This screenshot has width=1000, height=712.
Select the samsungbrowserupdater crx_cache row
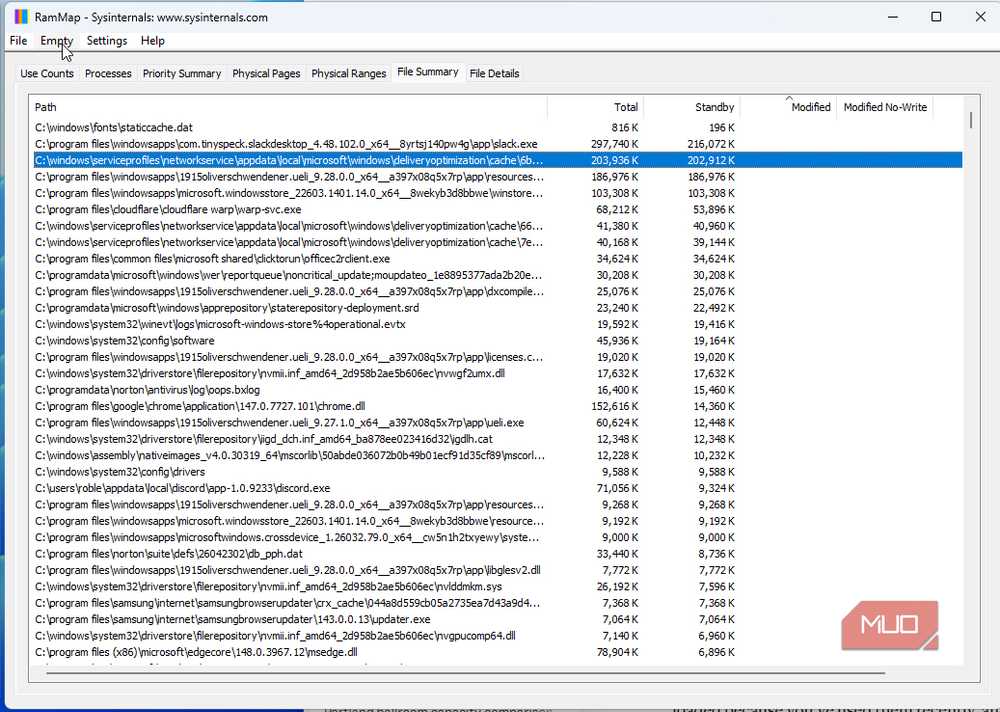(497, 603)
